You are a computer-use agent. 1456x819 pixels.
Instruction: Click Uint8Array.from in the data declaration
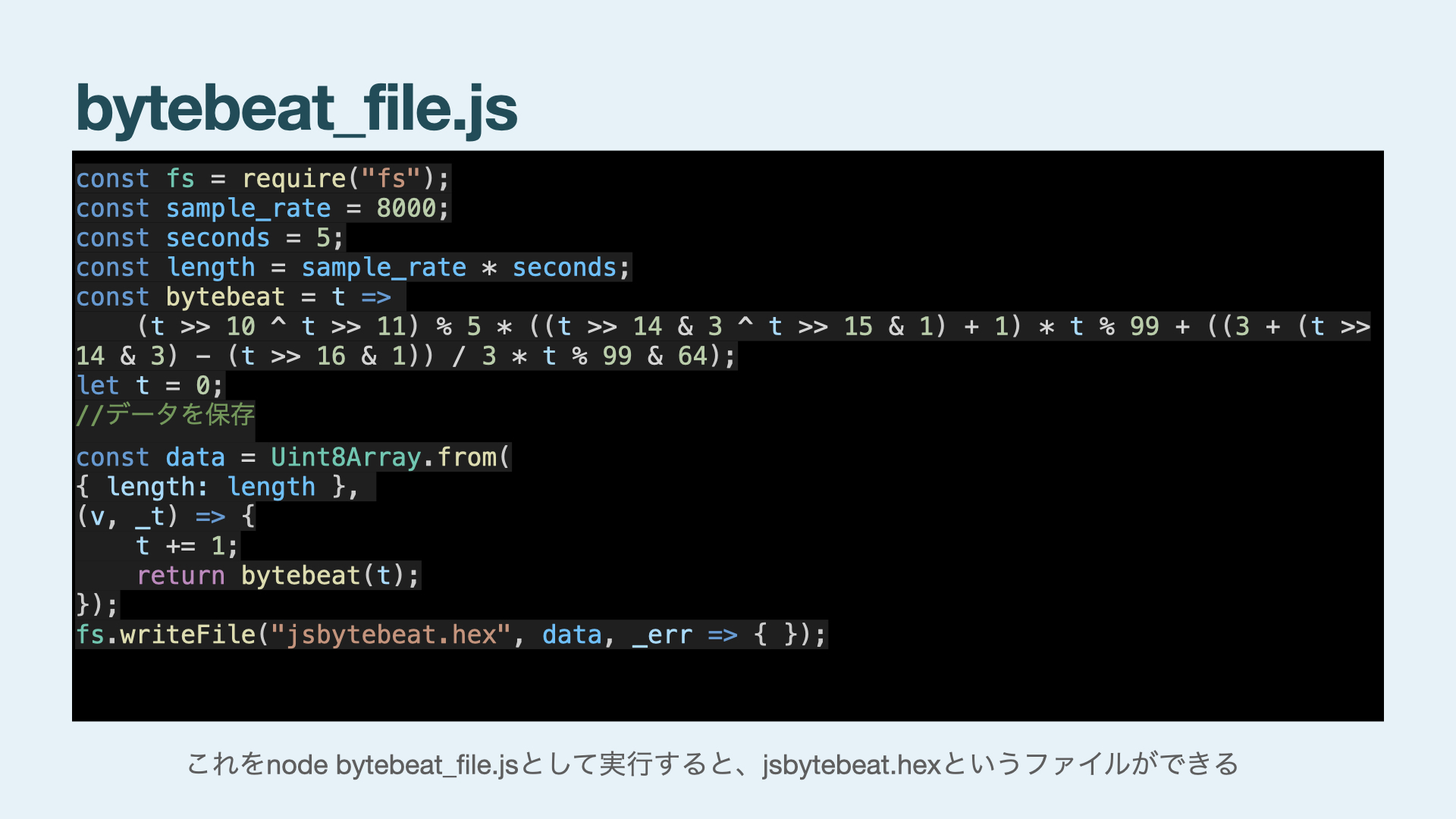click(384, 457)
